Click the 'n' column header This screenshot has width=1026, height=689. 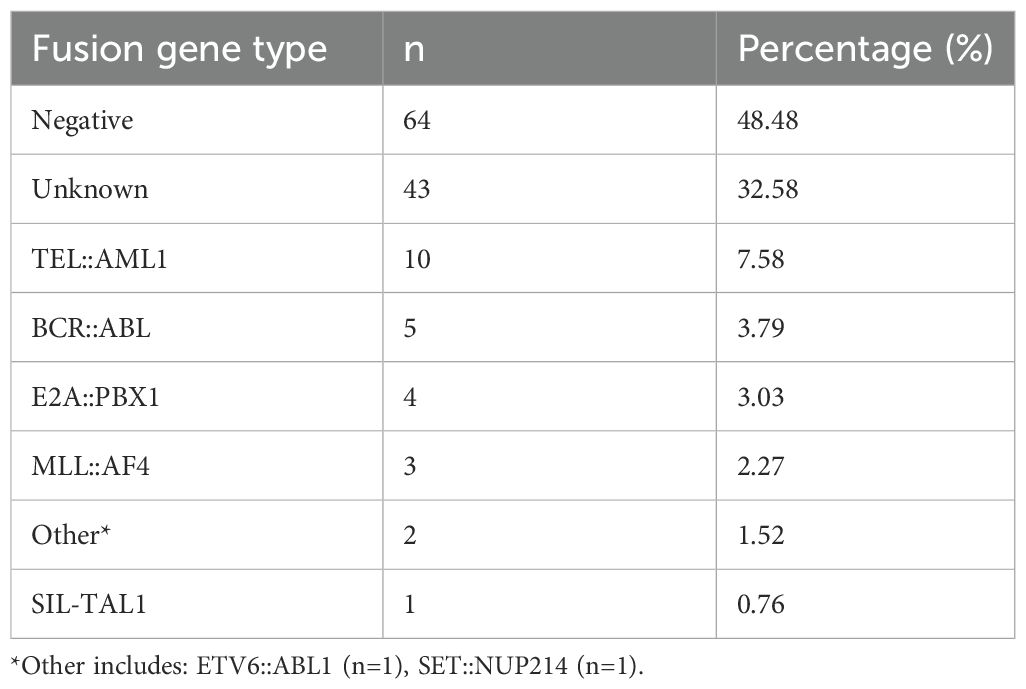tap(414, 51)
